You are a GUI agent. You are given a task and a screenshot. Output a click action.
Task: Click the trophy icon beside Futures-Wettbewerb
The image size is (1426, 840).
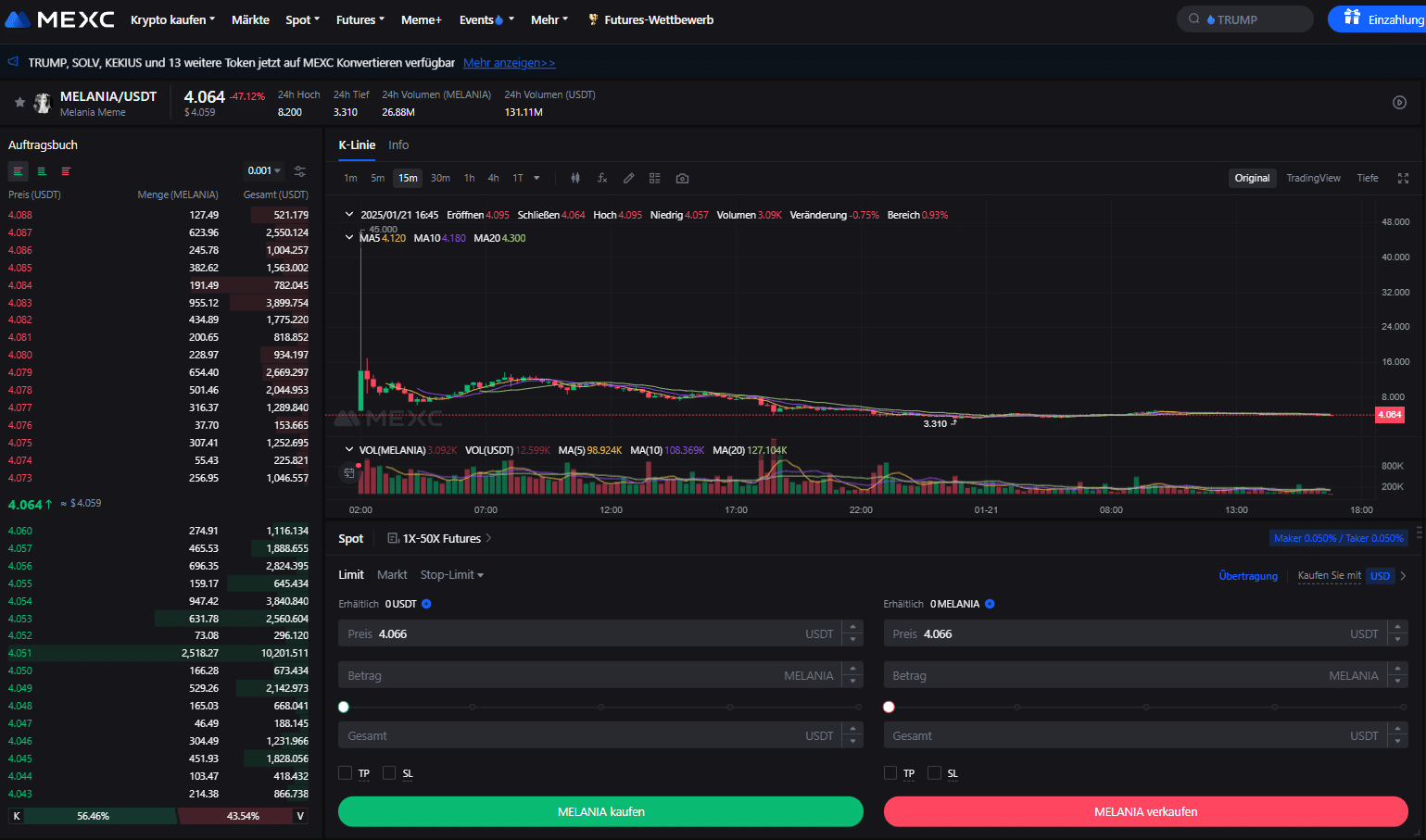click(593, 19)
